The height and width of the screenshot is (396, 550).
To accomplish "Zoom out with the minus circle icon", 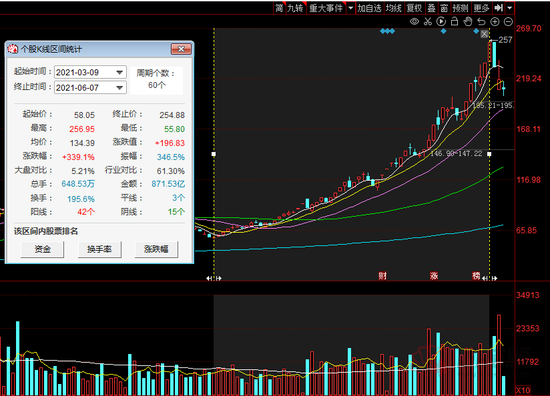I will tap(508, 22).
